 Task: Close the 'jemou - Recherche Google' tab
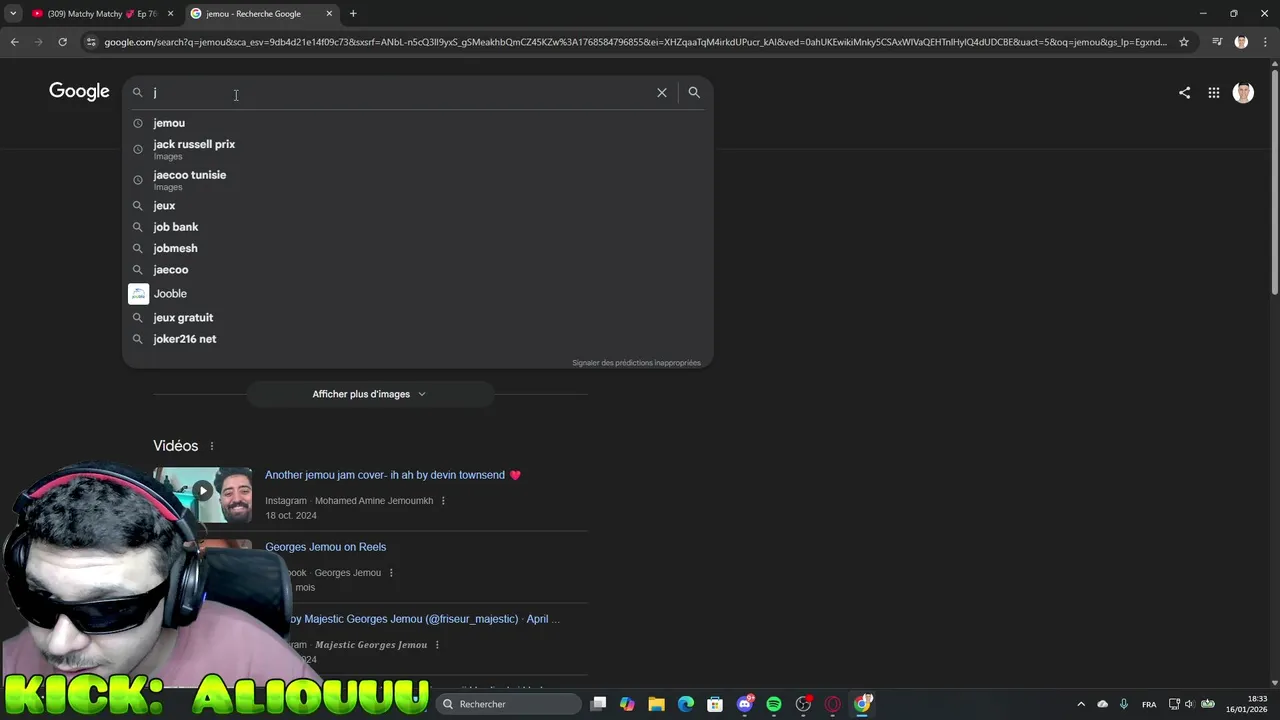[x=329, y=14]
